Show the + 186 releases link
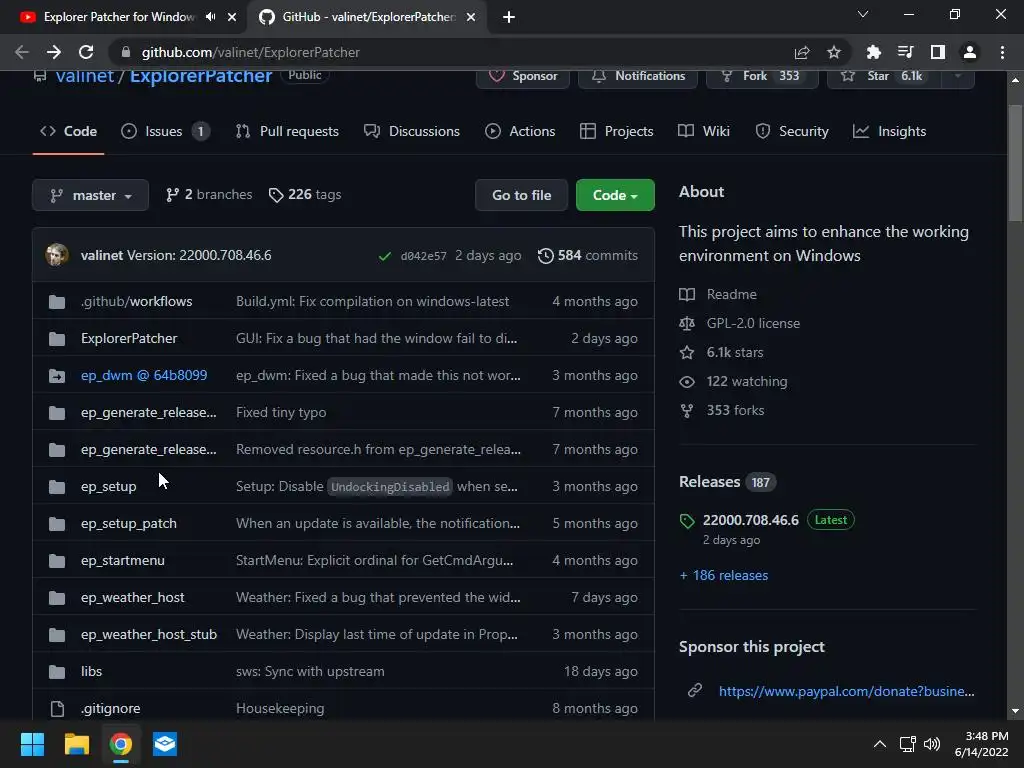 724,575
